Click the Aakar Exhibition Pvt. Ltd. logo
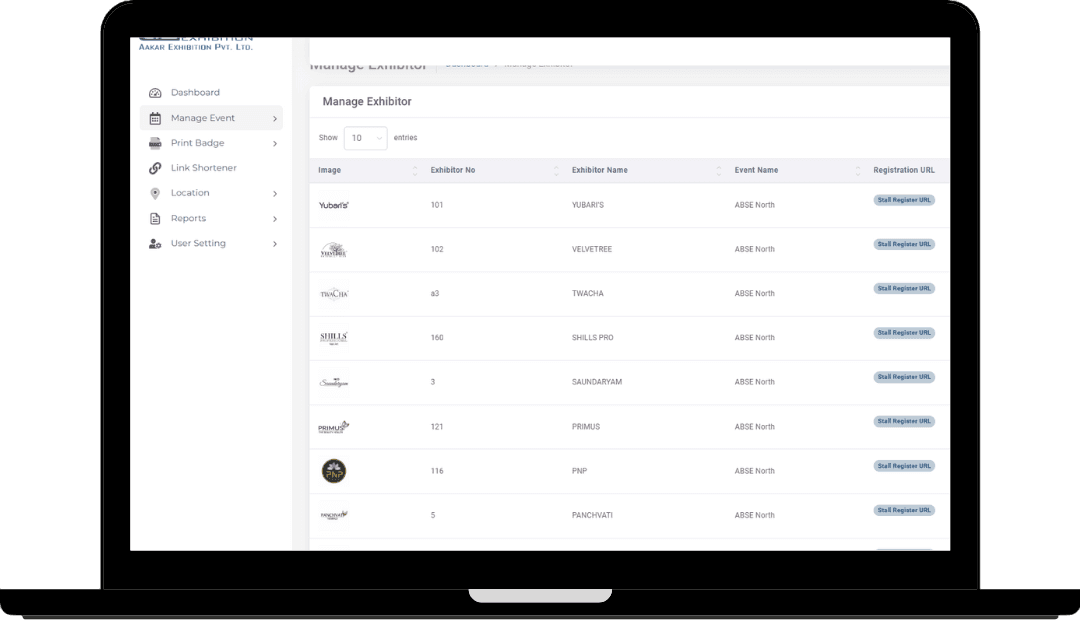 click(x=196, y=44)
